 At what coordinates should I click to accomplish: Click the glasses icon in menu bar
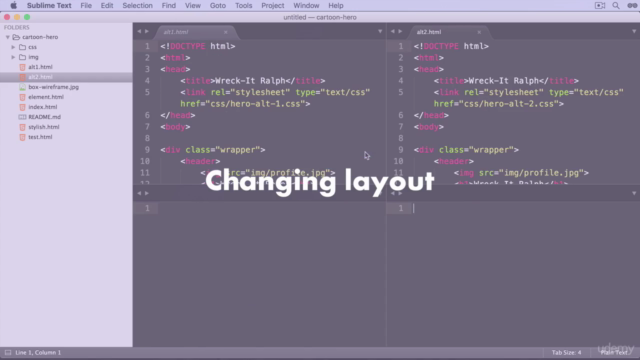tap(632, 5)
